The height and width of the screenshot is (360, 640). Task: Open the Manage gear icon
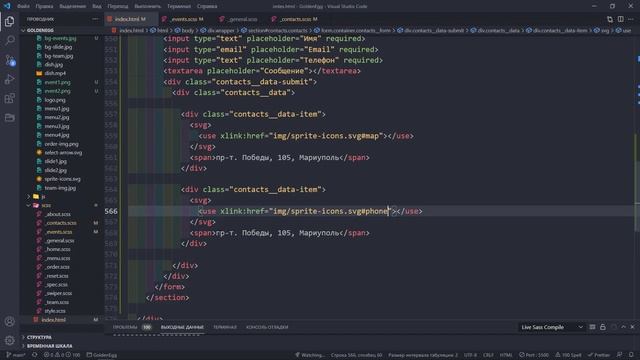click(9, 340)
